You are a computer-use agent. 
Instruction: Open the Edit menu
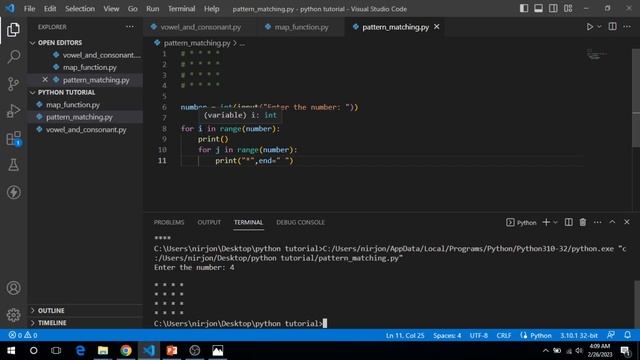point(50,9)
